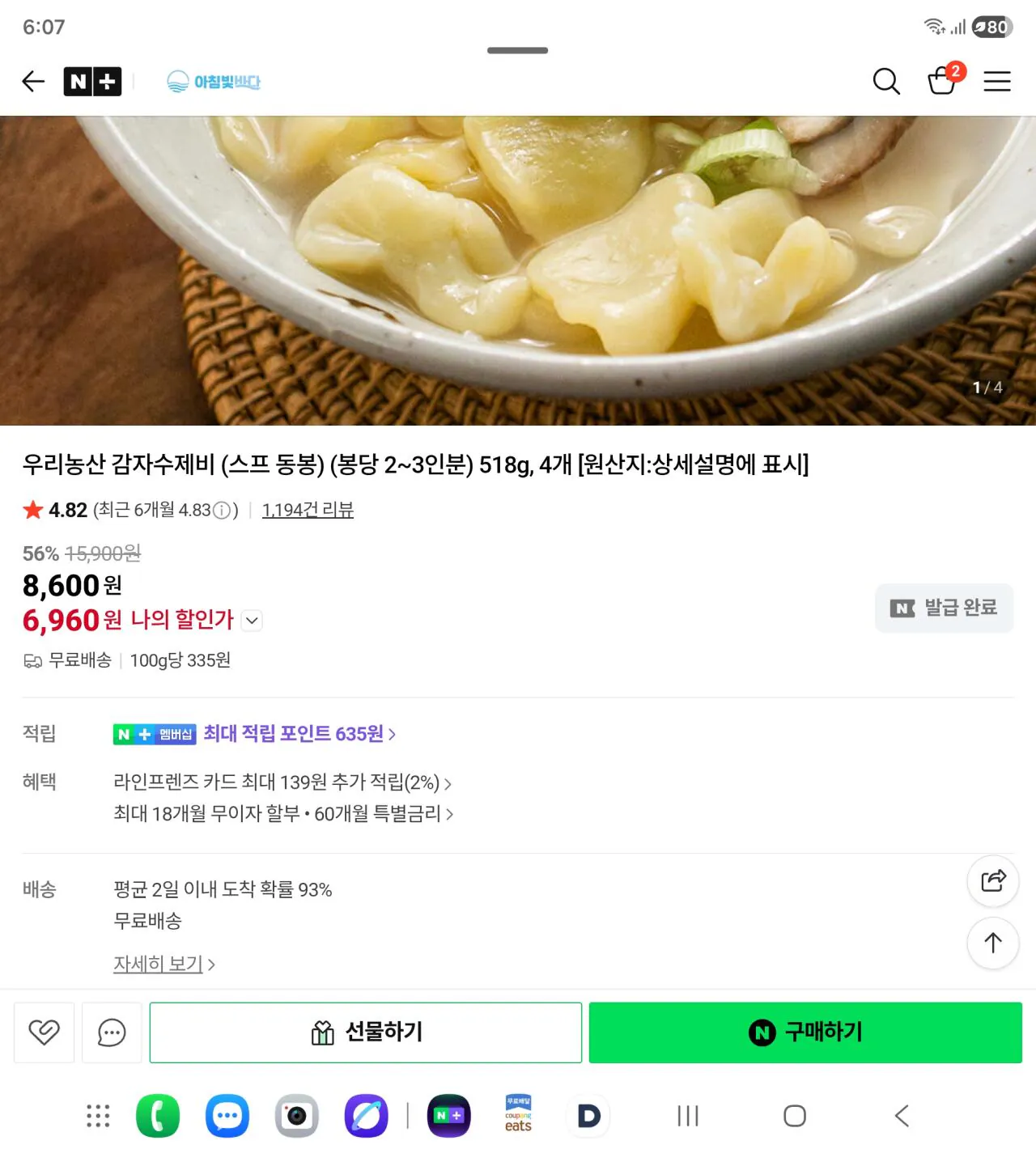The width and height of the screenshot is (1036, 1149).
Task: Open Samsung Internet browser icon
Action: (366, 1115)
